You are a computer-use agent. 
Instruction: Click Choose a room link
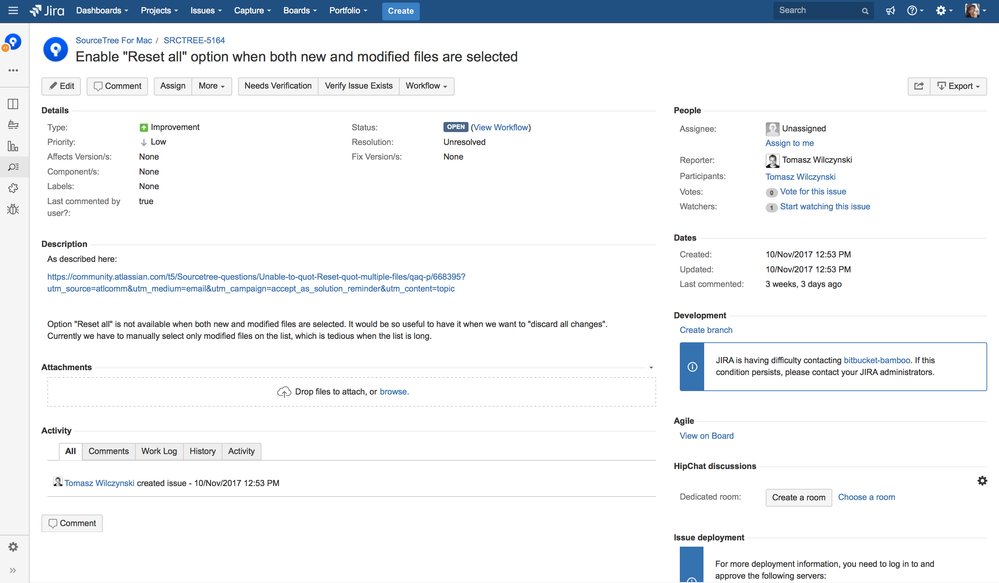pyautogui.click(x=866, y=497)
